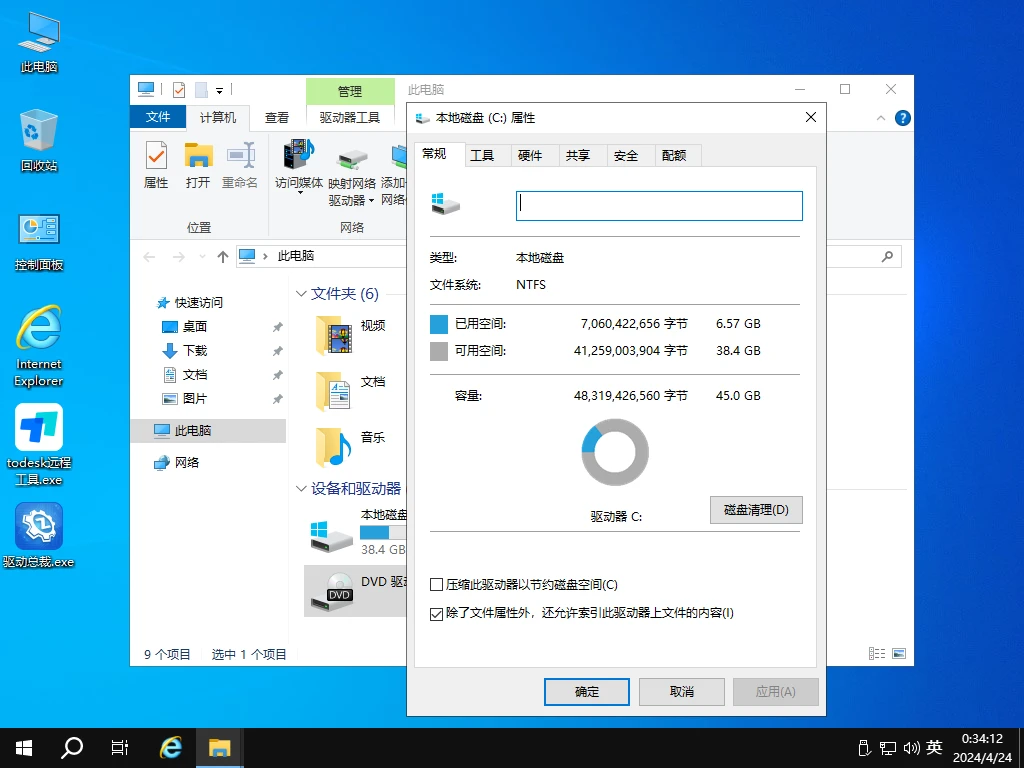Screen dimensions: 1024x768
Task: Select the 音乐 folder icon
Action: (334, 447)
